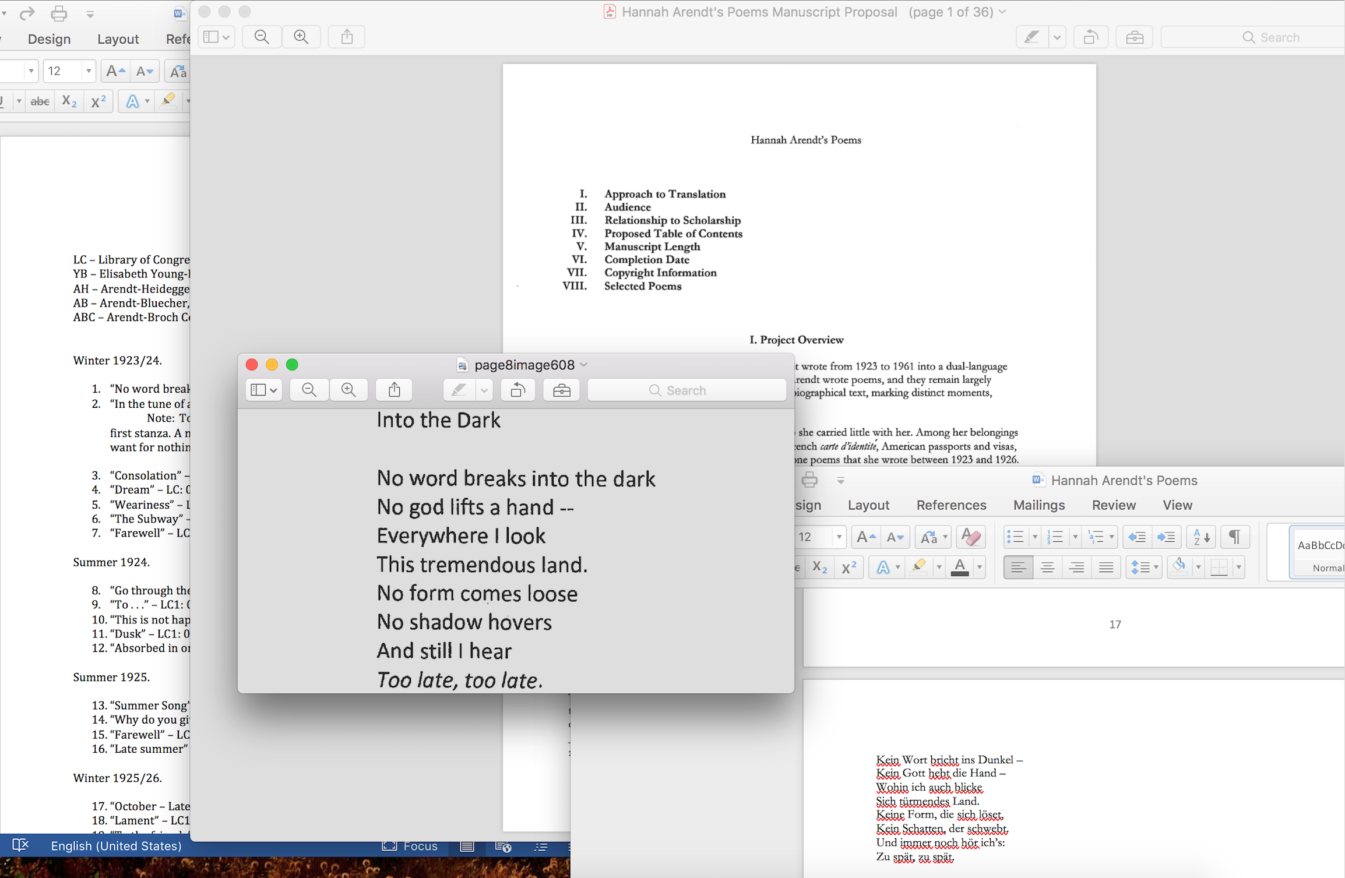This screenshot has width=1345, height=878.
Task: Zoom in on the Manuscript Proposal PDF window
Action: (x=301, y=37)
